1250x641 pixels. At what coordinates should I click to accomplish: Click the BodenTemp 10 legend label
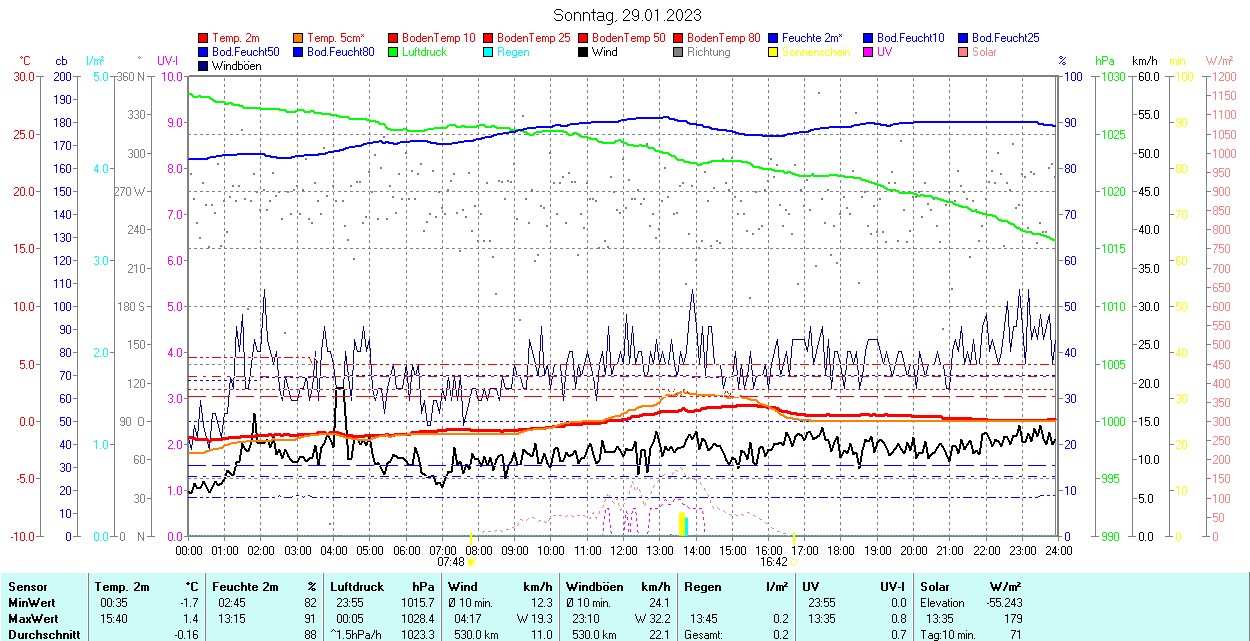point(439,38)
